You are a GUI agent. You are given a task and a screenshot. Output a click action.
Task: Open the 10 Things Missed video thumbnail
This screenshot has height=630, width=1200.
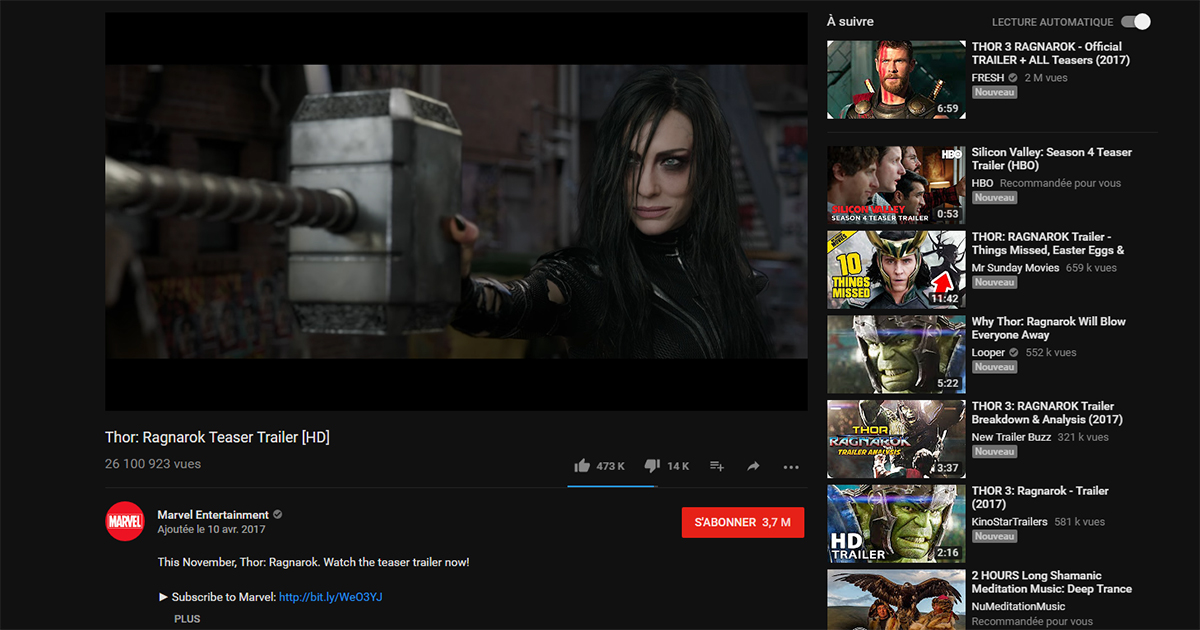tap(896, 270)
